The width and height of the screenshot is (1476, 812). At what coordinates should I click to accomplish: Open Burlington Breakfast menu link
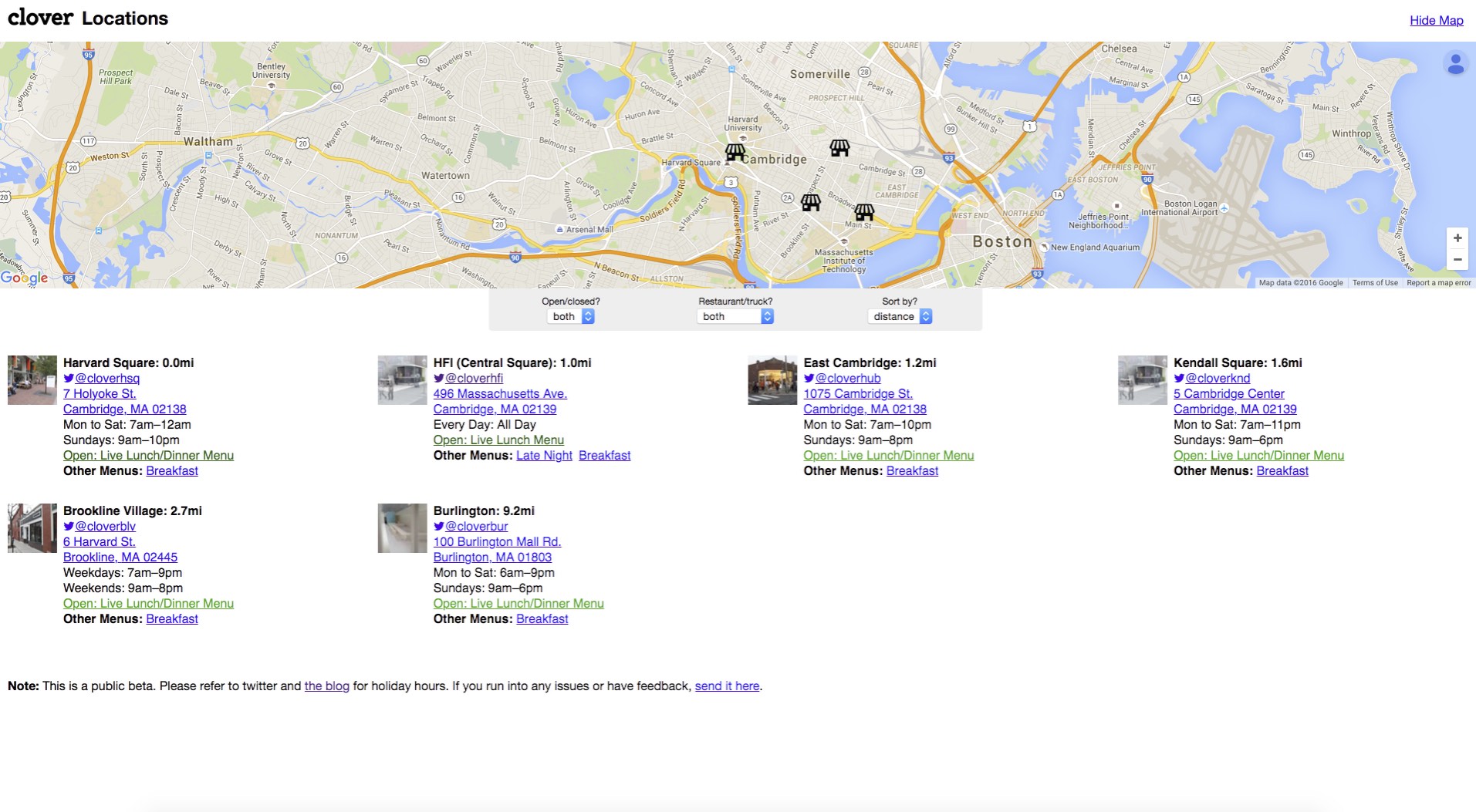(x=542, y=618)
